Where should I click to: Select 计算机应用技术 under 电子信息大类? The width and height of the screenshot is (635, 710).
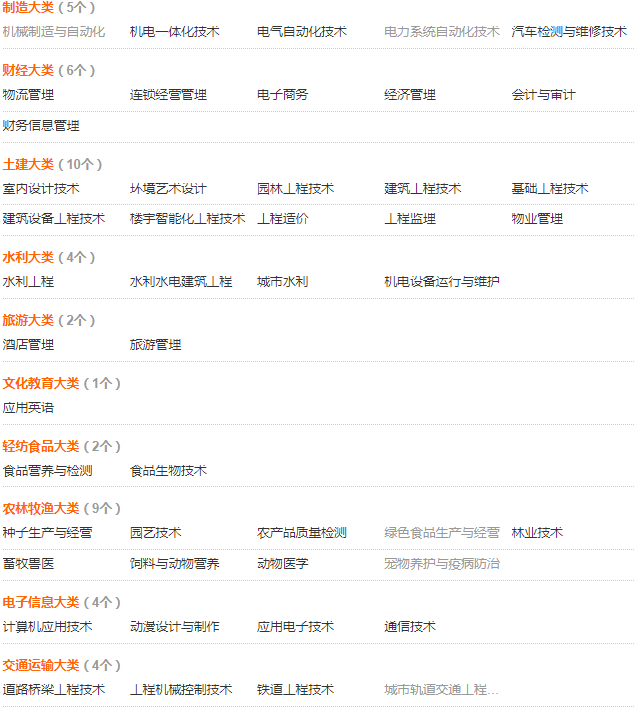tap(47, 627)
